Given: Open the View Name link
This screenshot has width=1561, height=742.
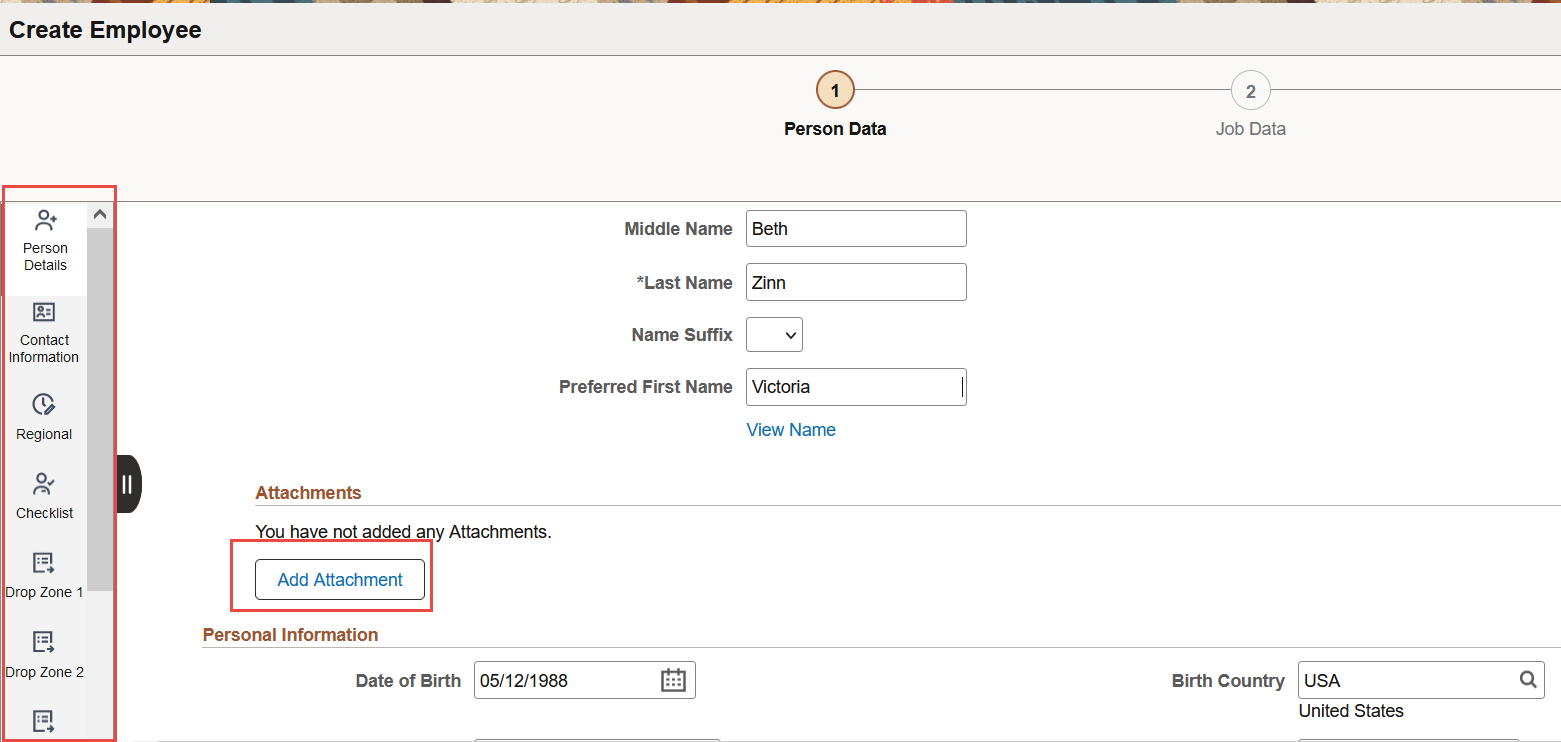Looking at the screenshot, I should [791, 430].
